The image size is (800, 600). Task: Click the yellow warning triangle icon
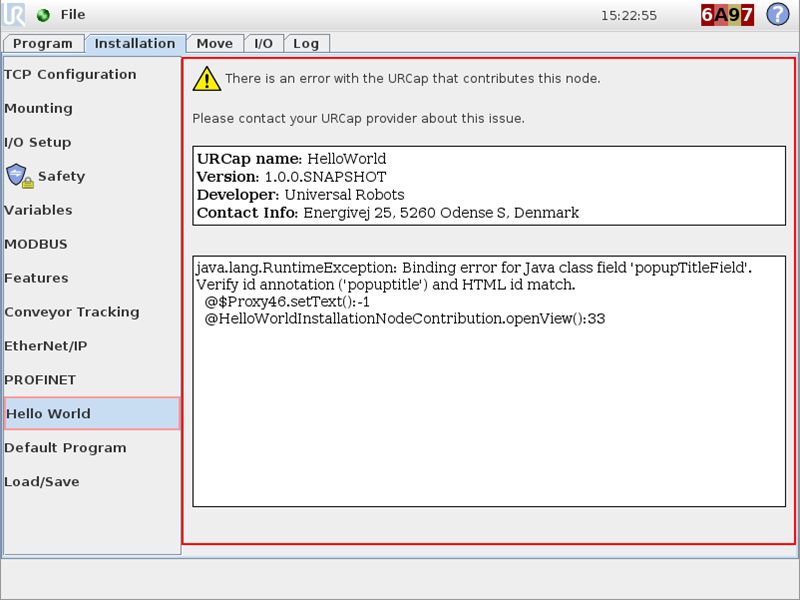click(x=207, y=79)
